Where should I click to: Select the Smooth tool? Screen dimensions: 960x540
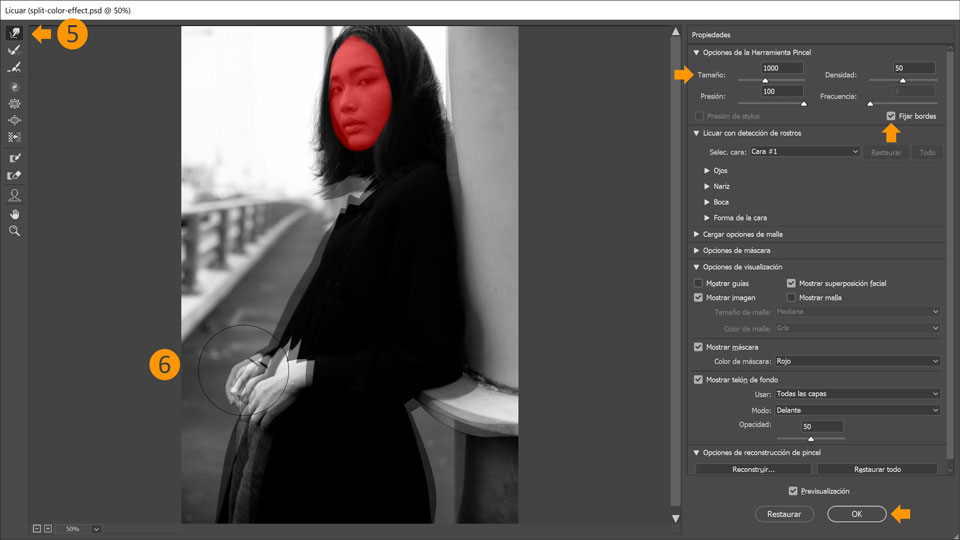(x=14, y=67)
